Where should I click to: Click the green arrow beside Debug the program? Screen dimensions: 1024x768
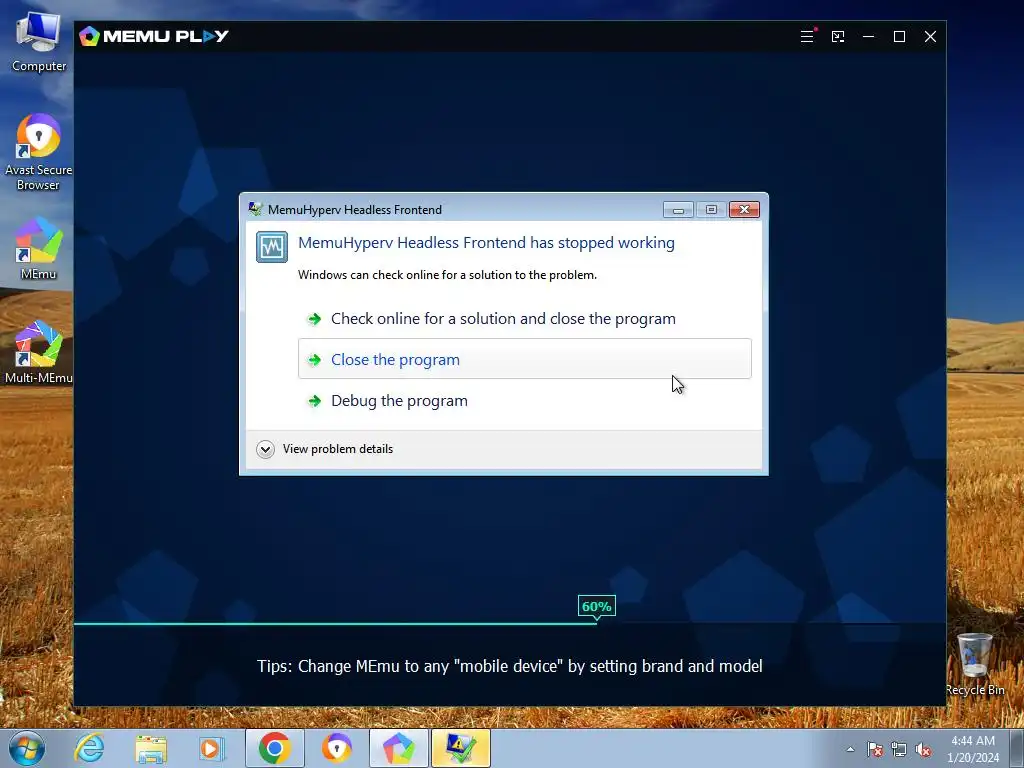point(314,401)
